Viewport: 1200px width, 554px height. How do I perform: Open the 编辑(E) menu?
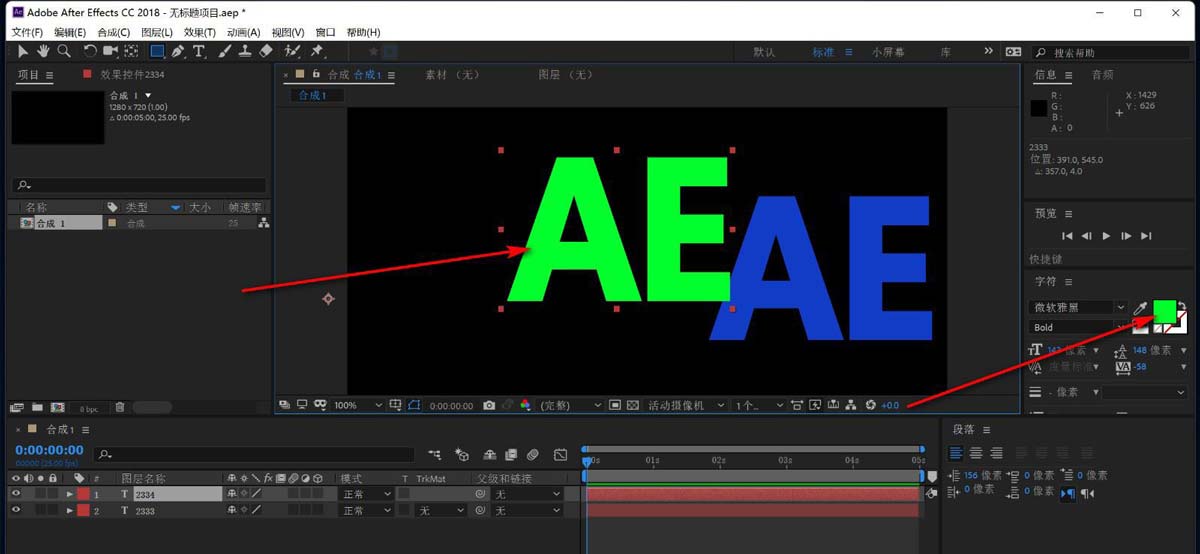tap(70, 32)
